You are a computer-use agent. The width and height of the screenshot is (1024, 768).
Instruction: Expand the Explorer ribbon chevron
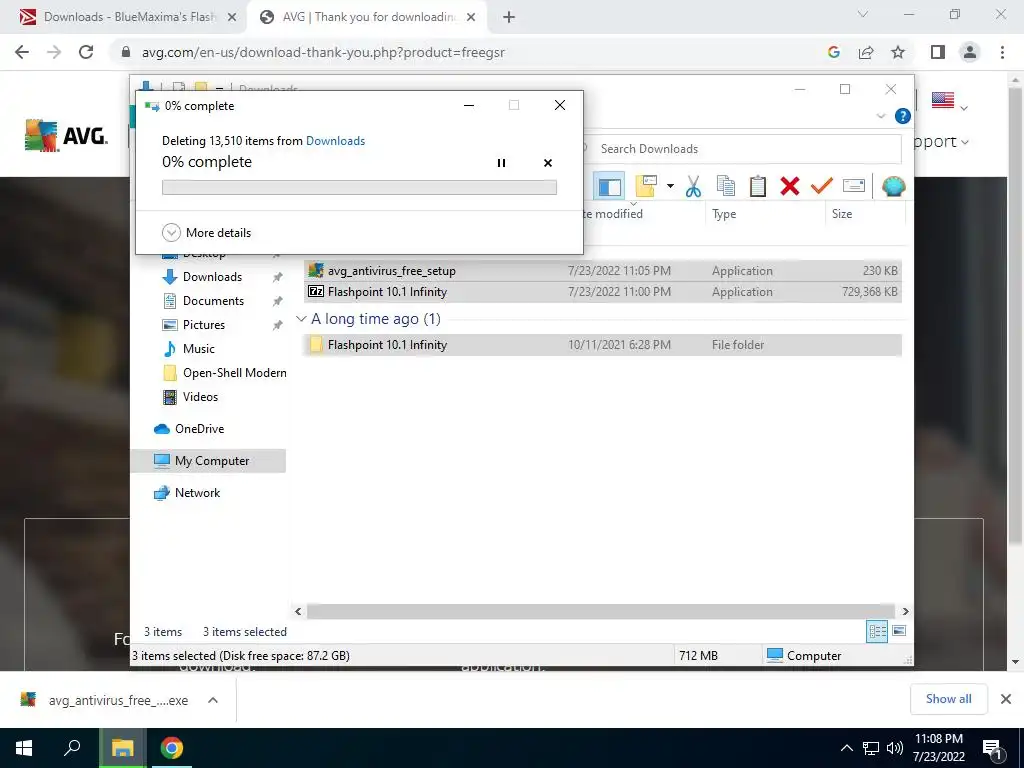(x=881, y=116)
